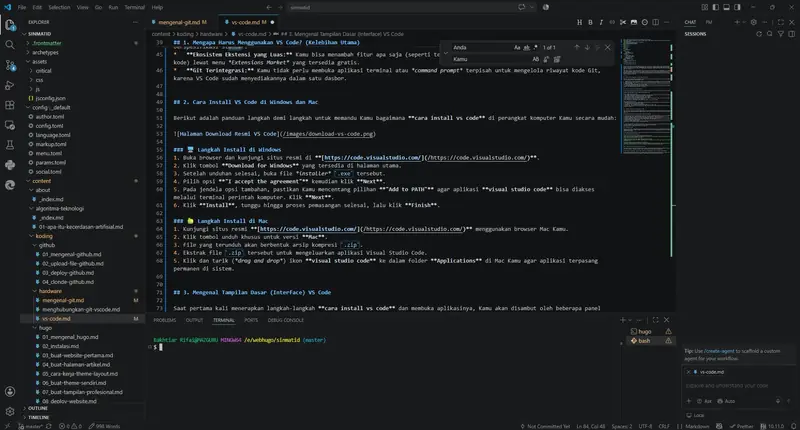Maximize the terminal panel size
The height and width of the screenshot is (430, 800).
tap(656, 320)
